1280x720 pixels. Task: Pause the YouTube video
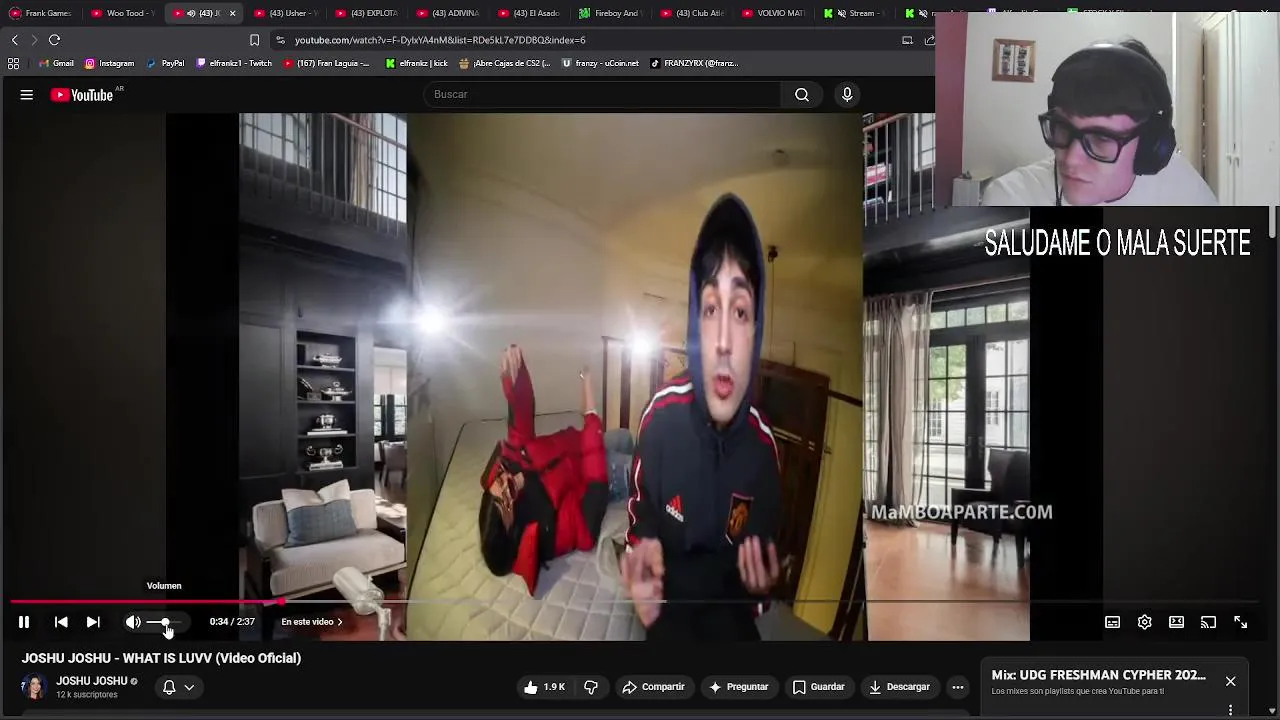[x=24, y=622]
